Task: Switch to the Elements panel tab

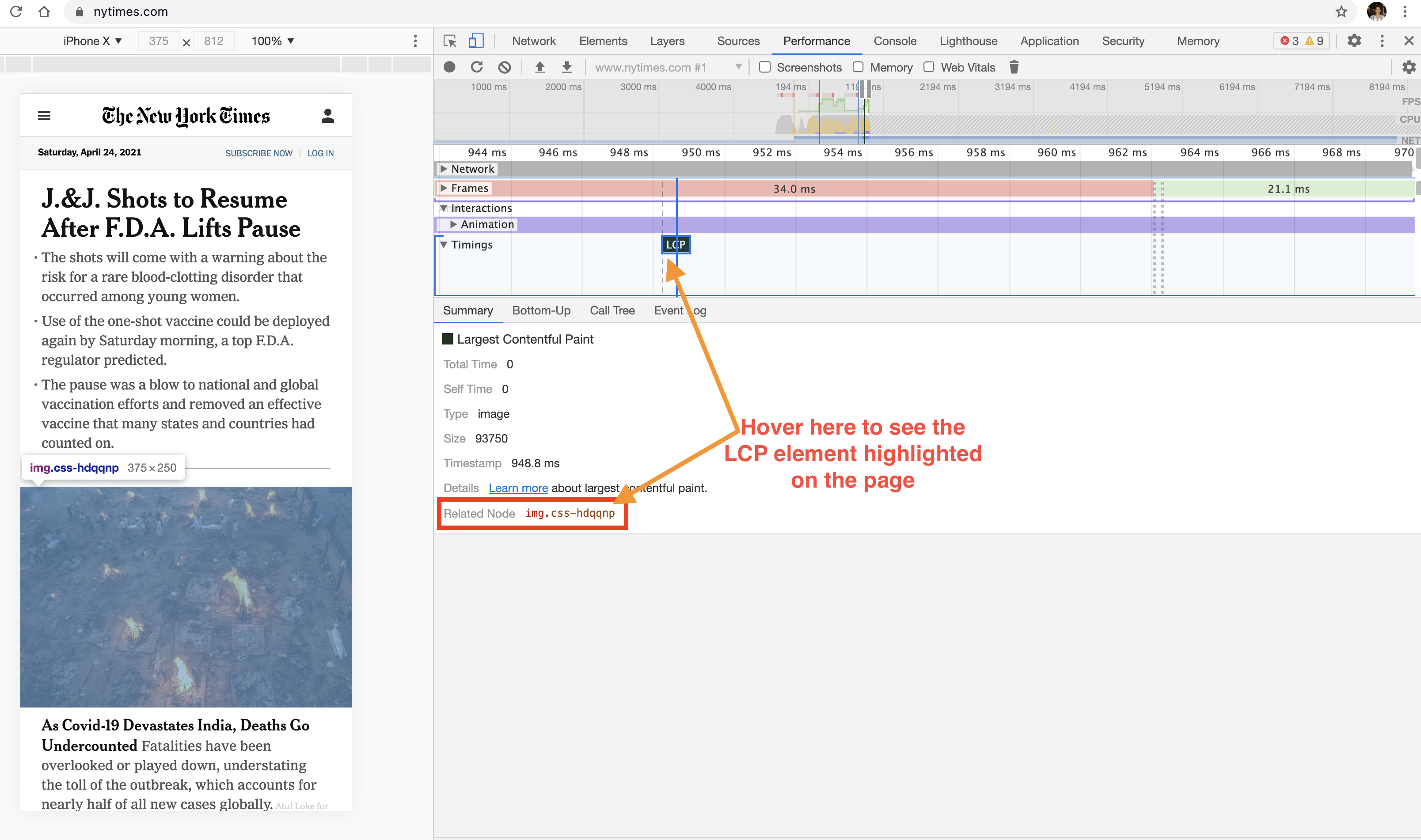Action: (603, 41)
